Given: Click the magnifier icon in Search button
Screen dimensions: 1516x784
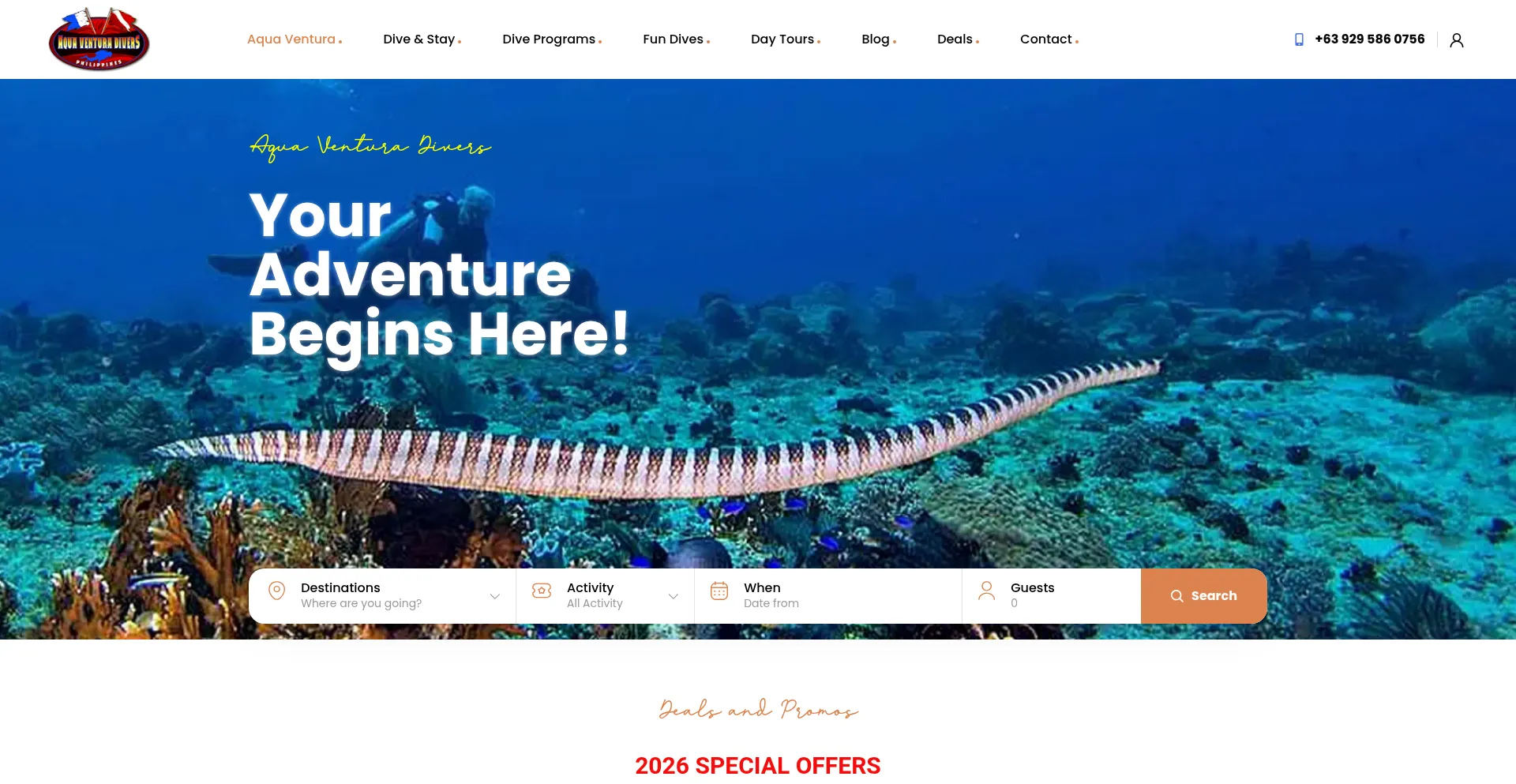Looking at the screenshot, I should click(1176, 596).
